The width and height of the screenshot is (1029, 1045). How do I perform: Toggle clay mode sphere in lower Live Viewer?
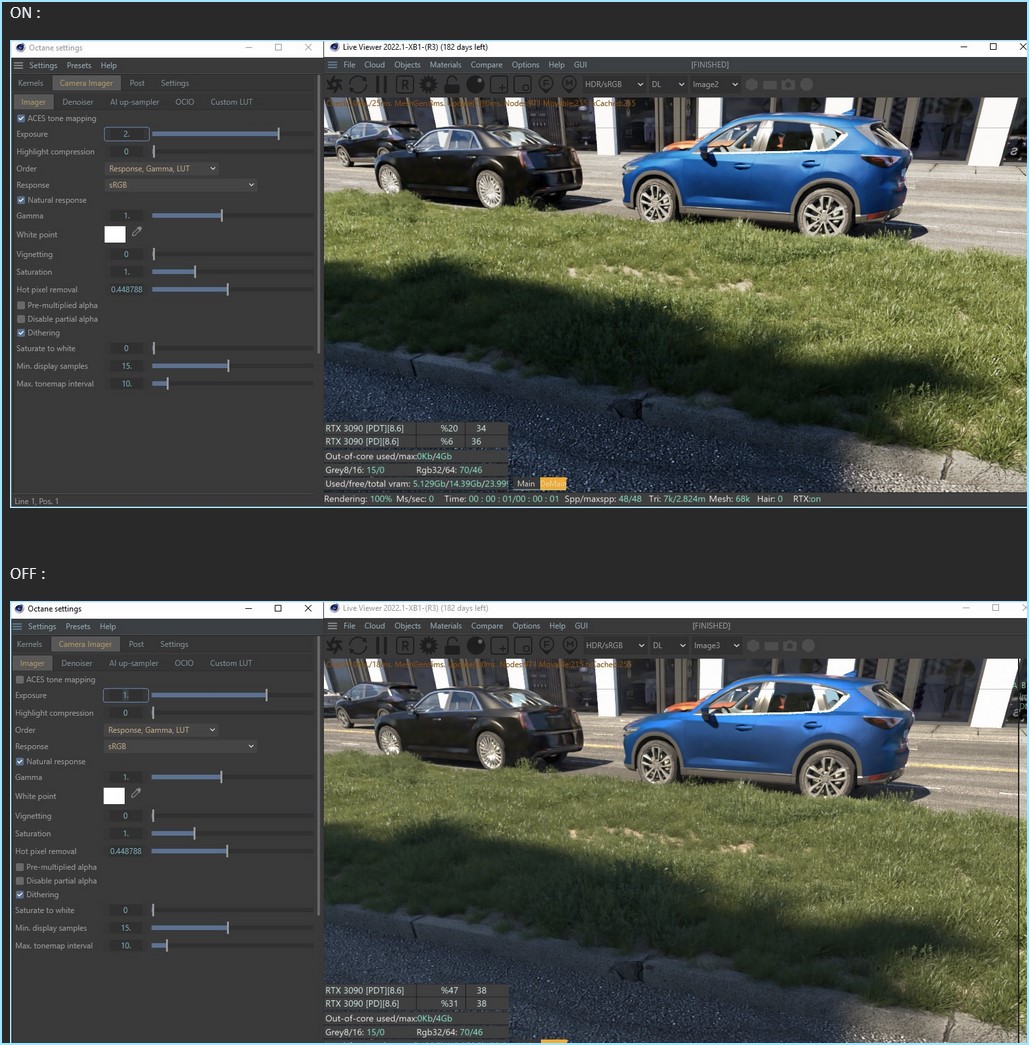pyautogui.click(x=476, y=646)
